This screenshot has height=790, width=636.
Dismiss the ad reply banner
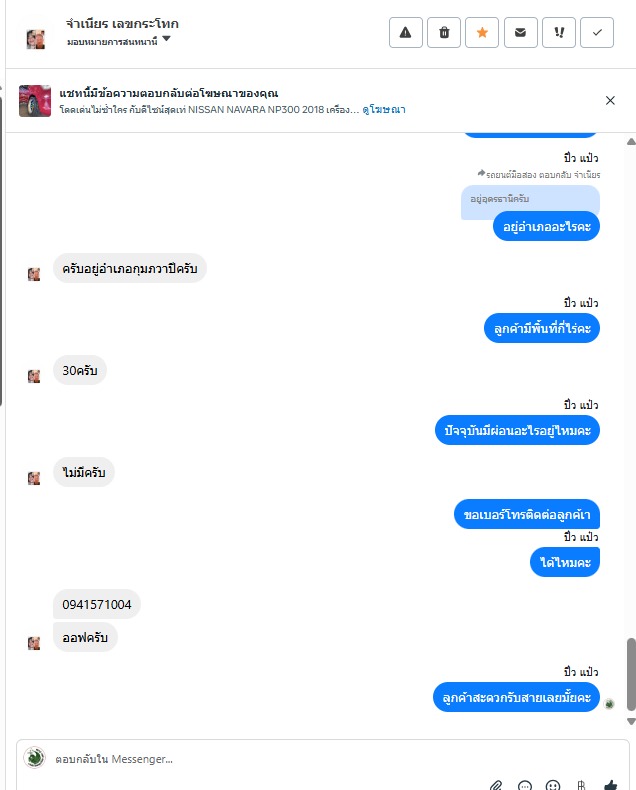[x=610, y=100]
